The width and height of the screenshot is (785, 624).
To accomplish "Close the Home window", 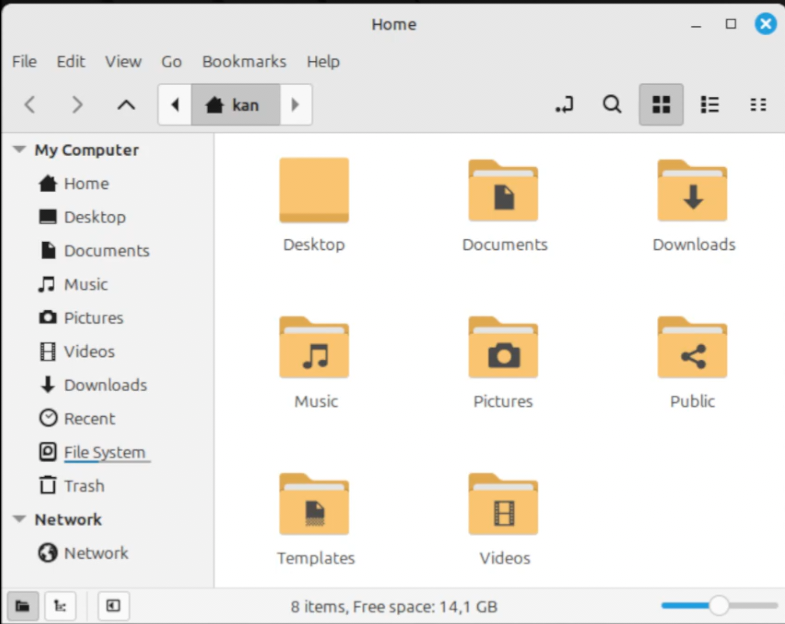I will pos(765,24).
